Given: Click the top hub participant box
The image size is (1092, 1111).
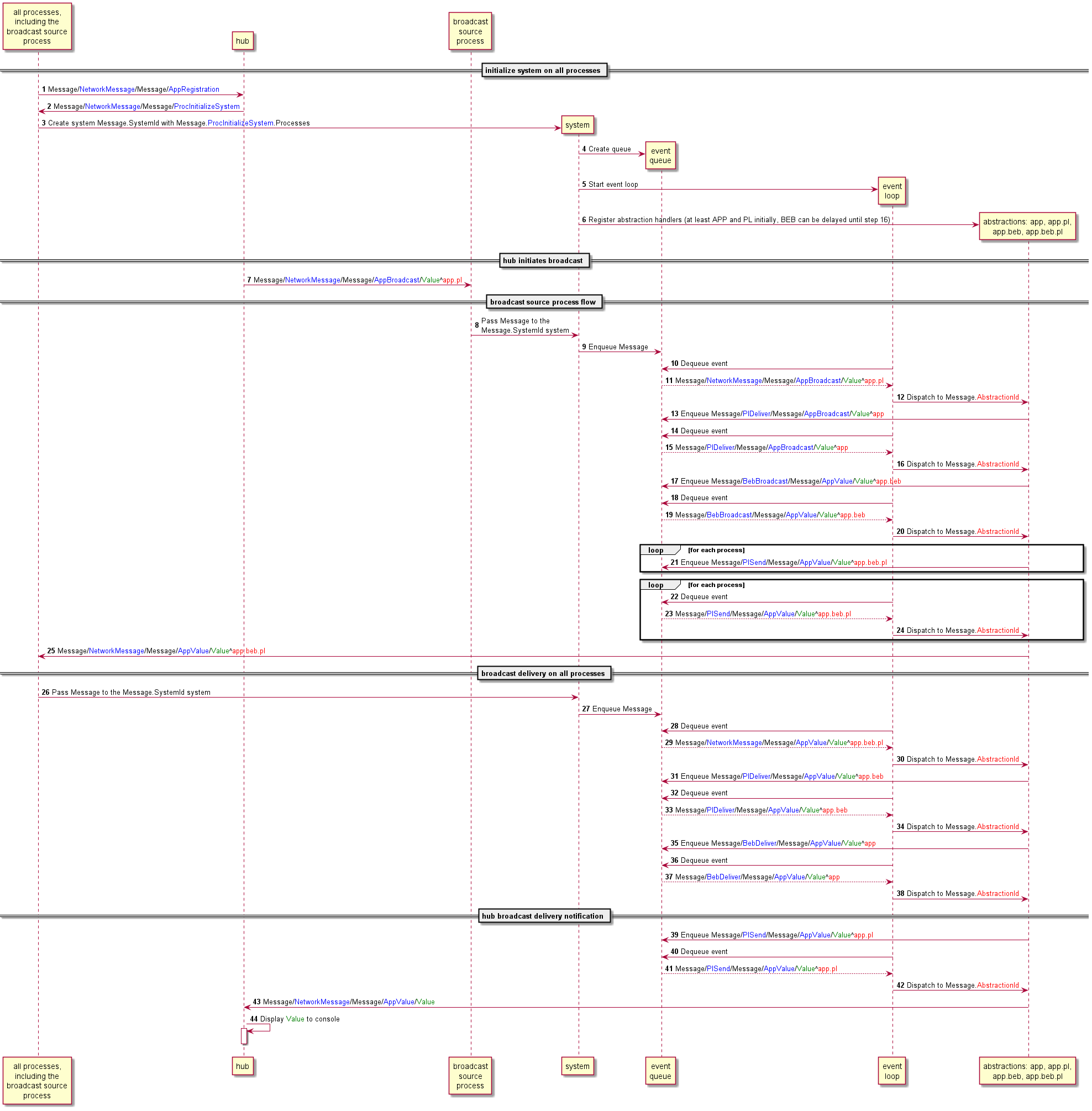Looking at the screenshot, I should click(x=243, y=41).
